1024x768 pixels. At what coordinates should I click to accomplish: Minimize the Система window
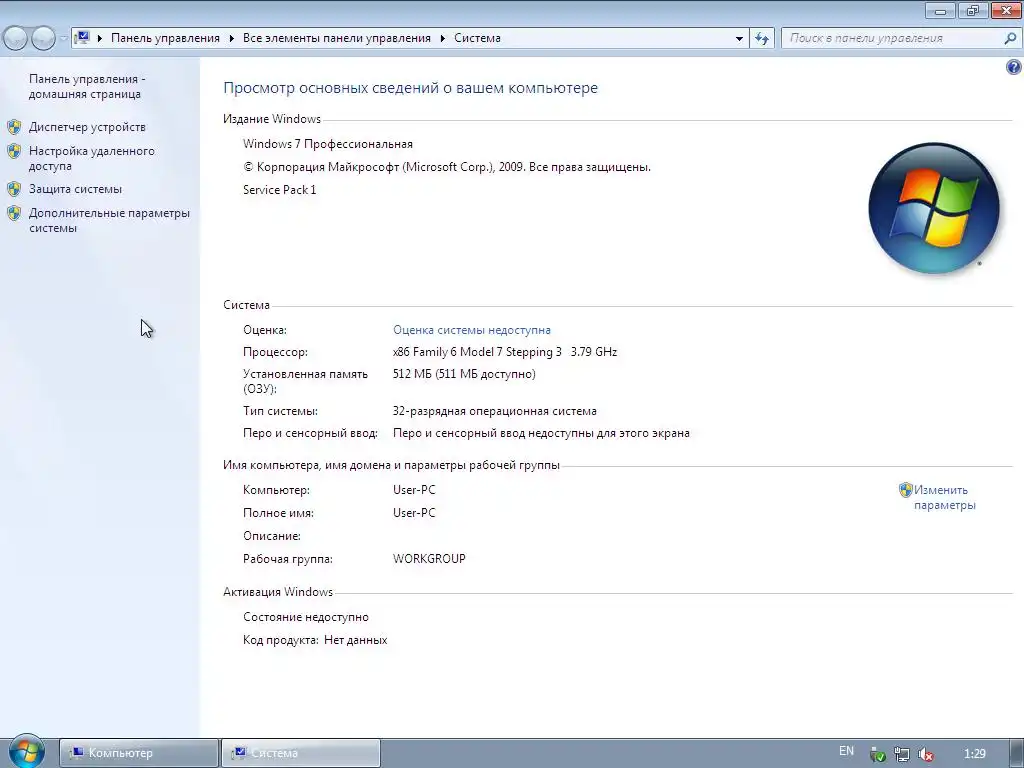[x=940, y=10]
